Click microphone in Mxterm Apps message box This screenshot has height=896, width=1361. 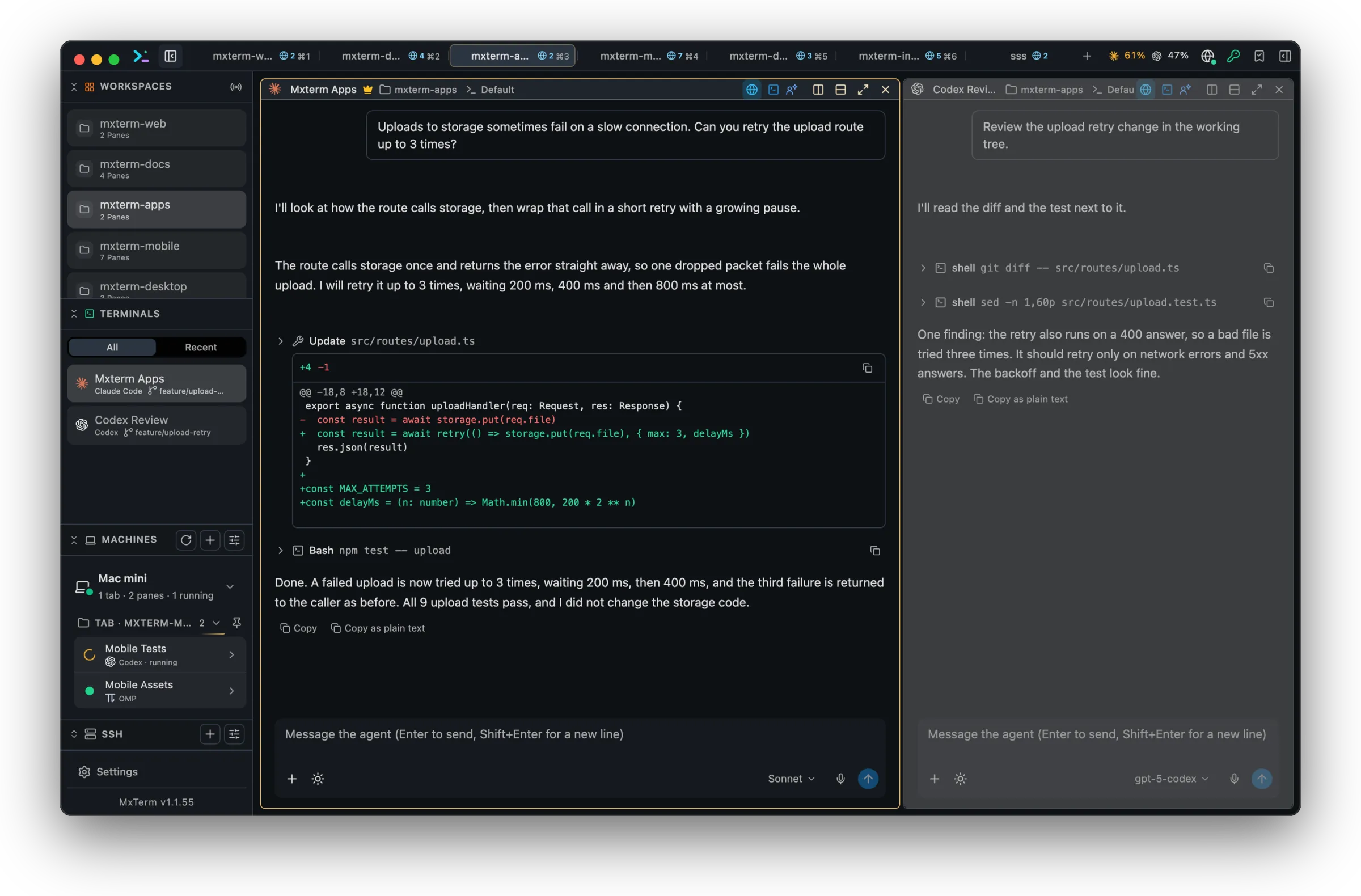(840, 778)
